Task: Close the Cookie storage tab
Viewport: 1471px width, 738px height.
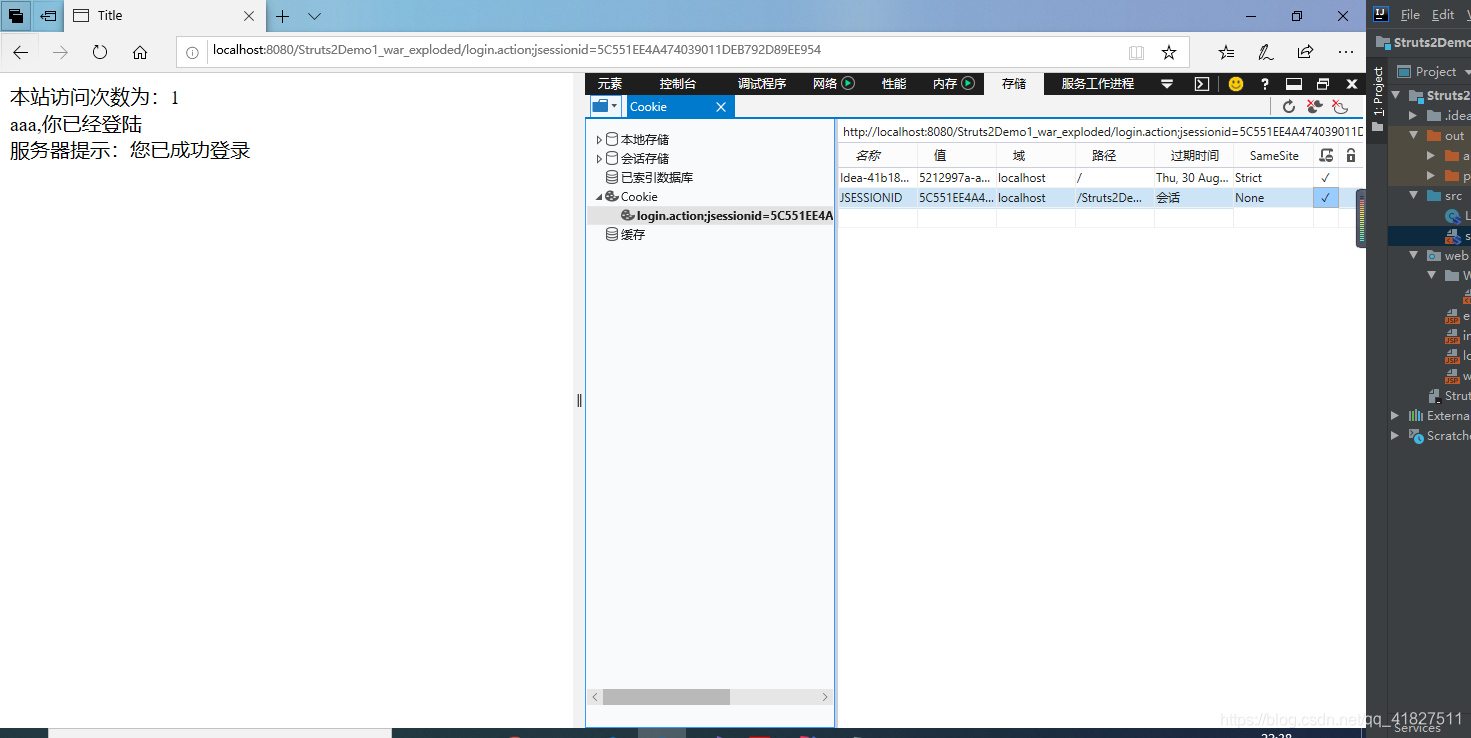Action: coord(721,107)
